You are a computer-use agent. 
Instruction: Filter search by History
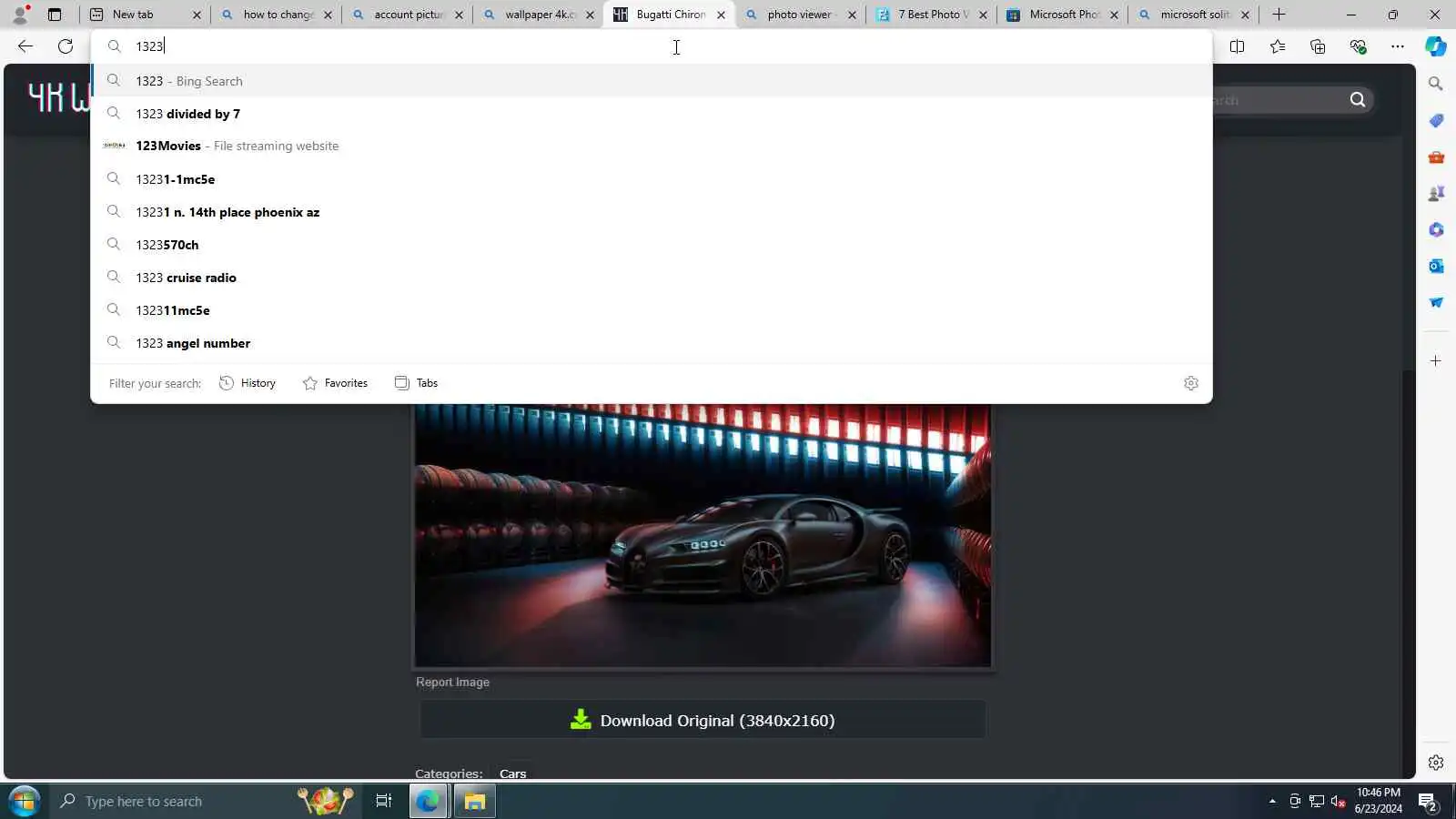click(248, 383)
